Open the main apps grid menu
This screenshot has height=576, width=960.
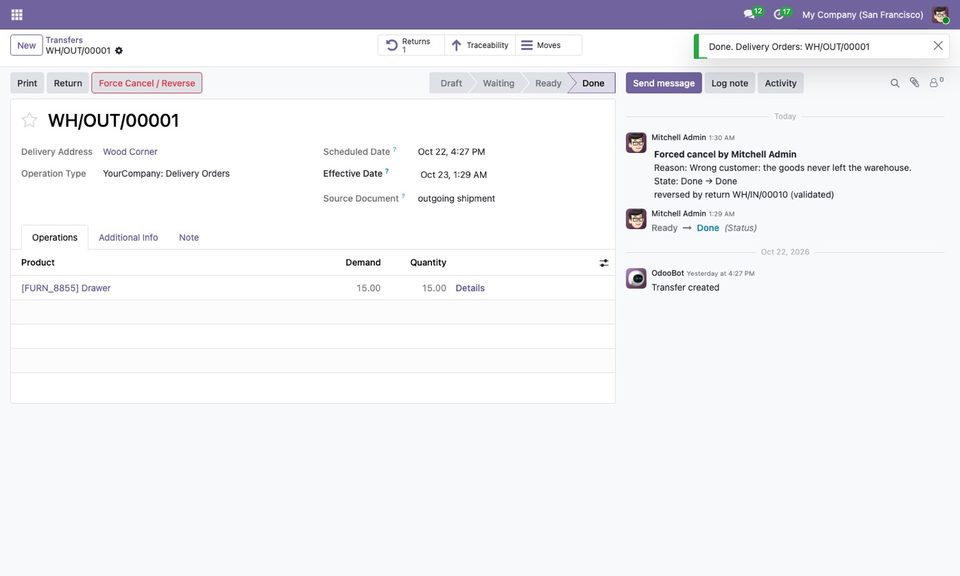pyautogui.click(x=17, y=15)
